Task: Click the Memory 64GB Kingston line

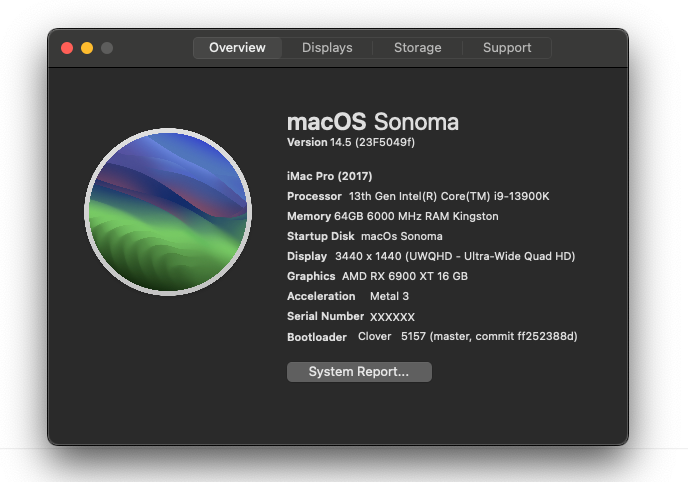Action: click(392, 216)
